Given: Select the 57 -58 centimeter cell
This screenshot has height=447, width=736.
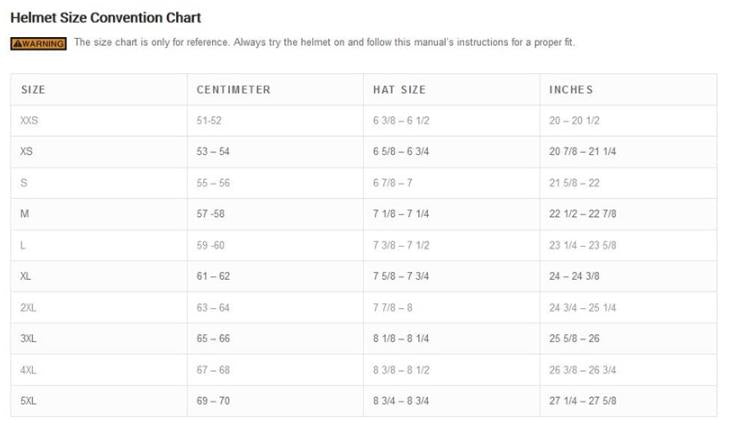Looking at the screenshot, I should [213, 214].
